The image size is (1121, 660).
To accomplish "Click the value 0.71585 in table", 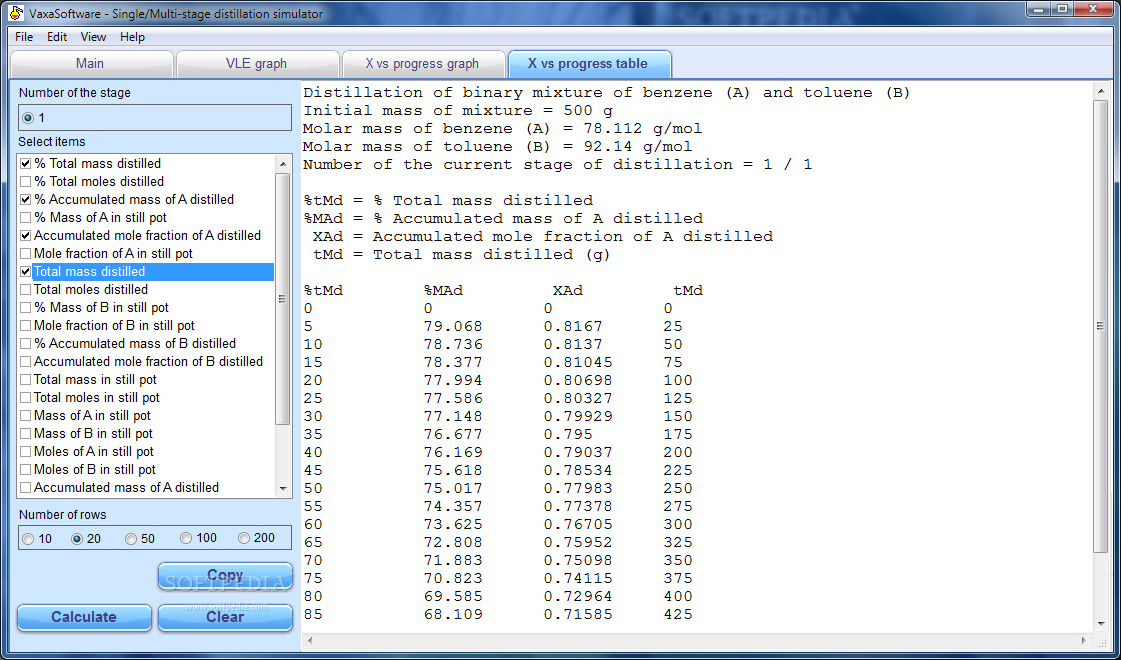I will click(x=578, y=614).
